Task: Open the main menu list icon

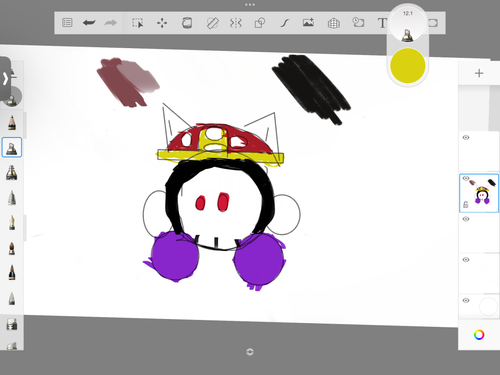Action: pyautogui.click(x=67, y=23)
